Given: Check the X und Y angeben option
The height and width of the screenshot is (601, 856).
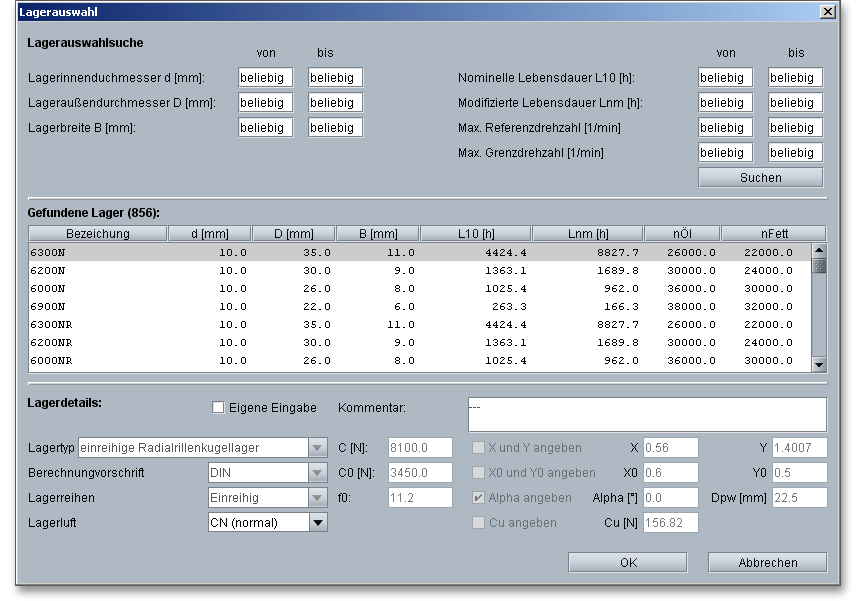Looking at the screenshot, I should click(x=479, y=448).
